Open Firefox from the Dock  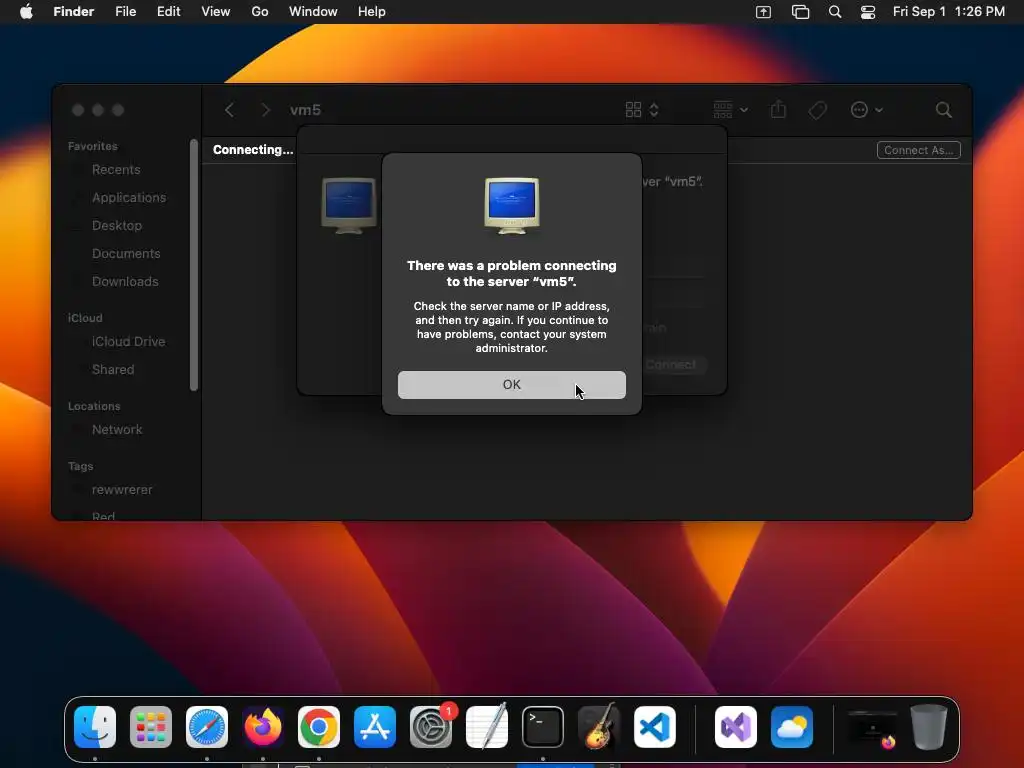[x=263, y=727]
